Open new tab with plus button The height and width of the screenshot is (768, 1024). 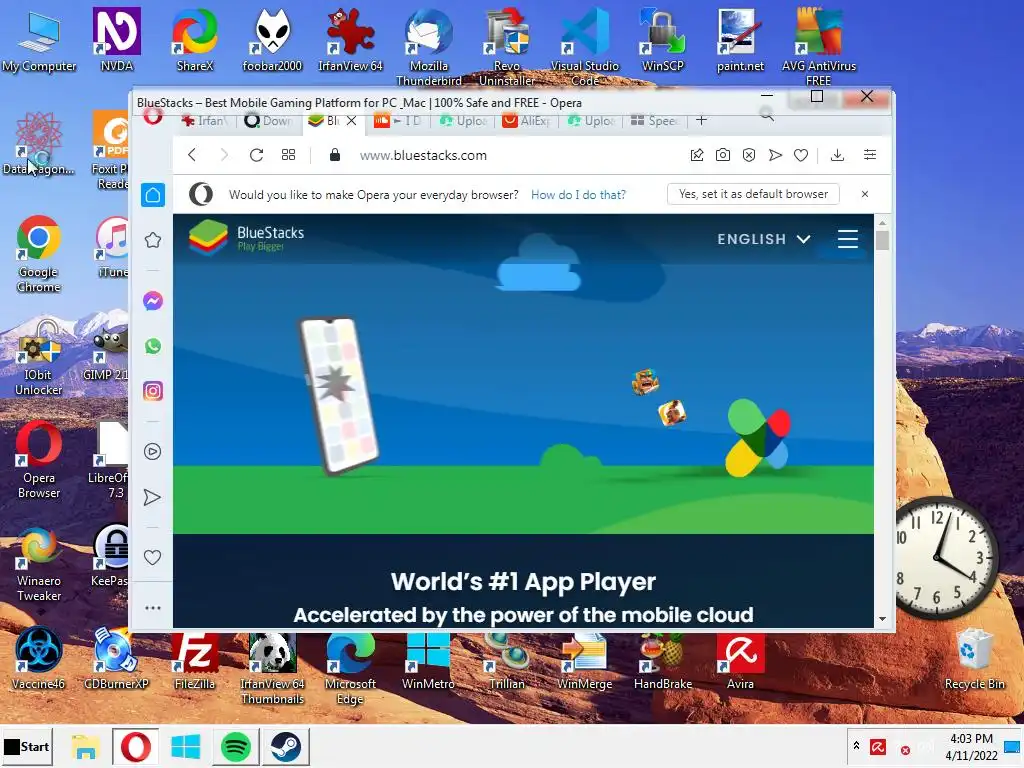pos(701,120)
